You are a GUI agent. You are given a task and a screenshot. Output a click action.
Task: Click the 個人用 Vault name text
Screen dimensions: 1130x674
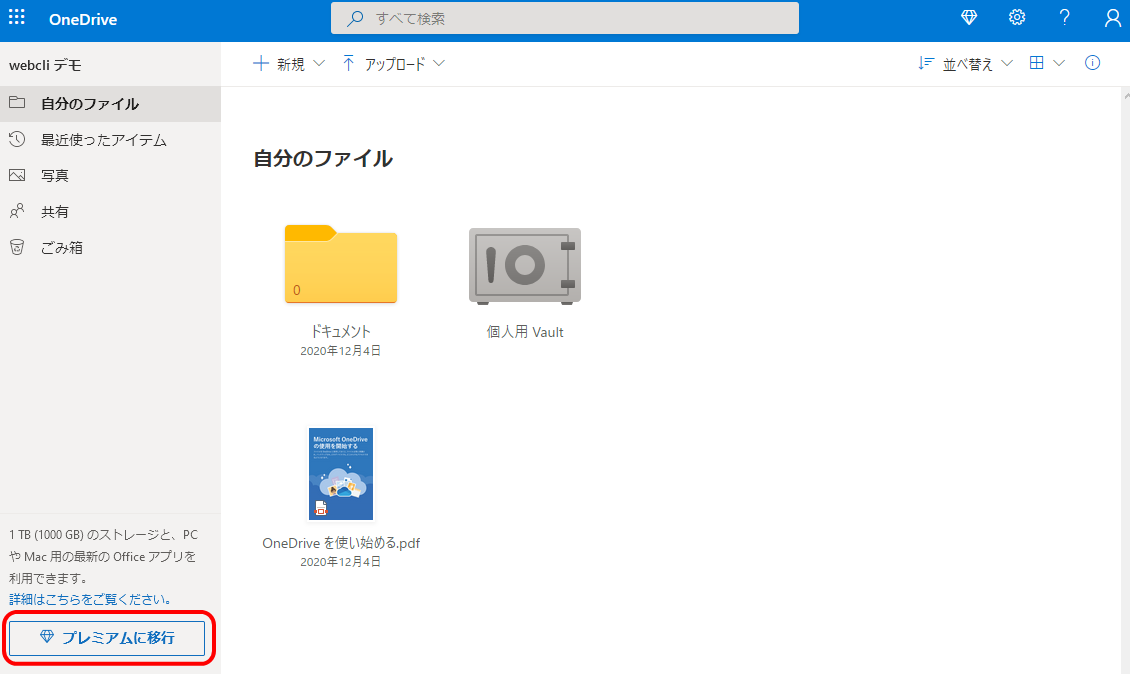(525, 332)
